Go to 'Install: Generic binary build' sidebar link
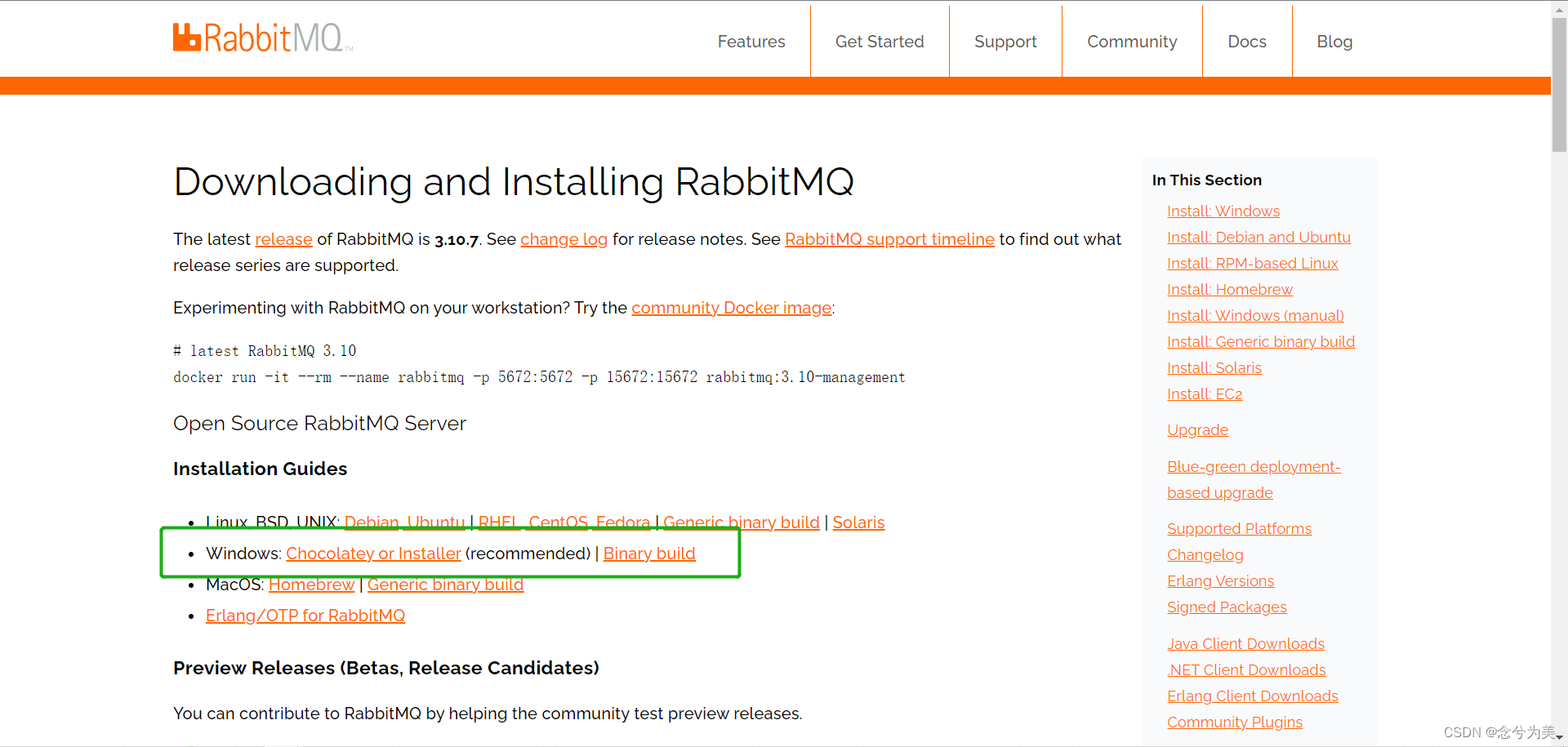Screen dimensions: 1568x747 coord(1261,342)
